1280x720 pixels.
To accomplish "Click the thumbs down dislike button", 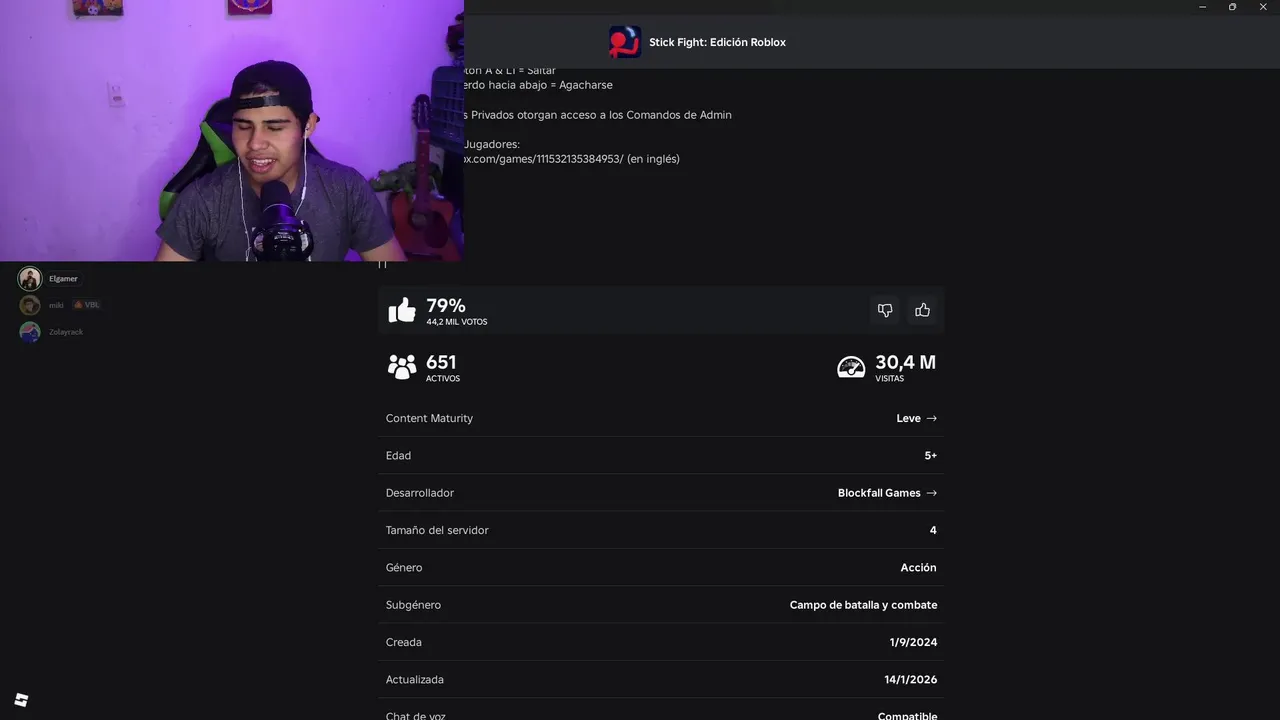I will pos(885,310).
